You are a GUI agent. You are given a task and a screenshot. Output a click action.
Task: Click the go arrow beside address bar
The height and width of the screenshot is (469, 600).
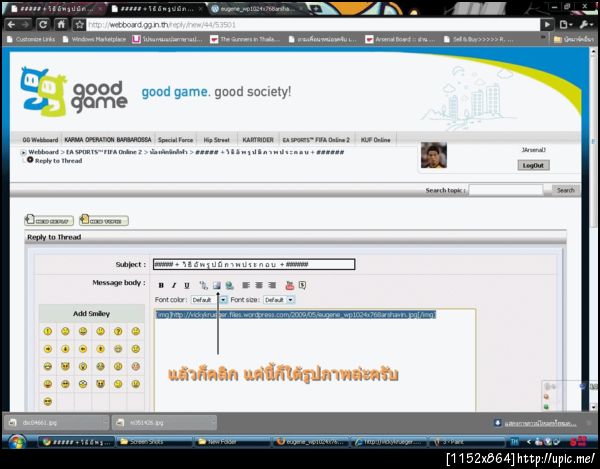pyautogui.click(x=547, y=25)
